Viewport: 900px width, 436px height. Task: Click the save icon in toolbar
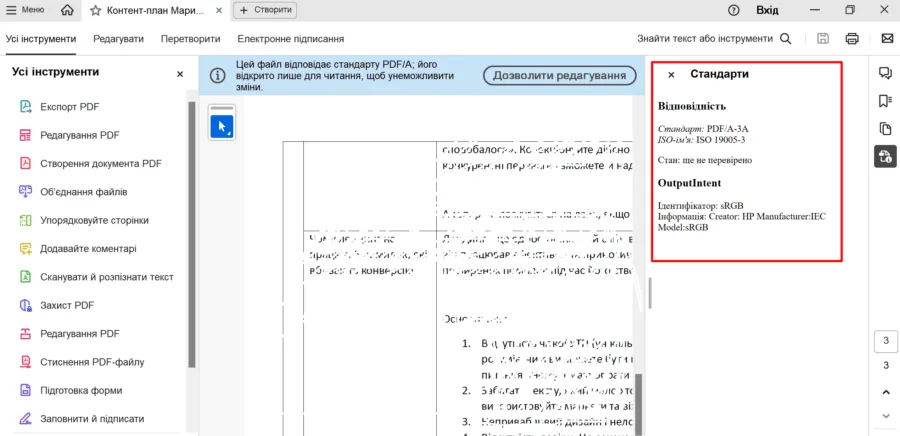(822, 39)
